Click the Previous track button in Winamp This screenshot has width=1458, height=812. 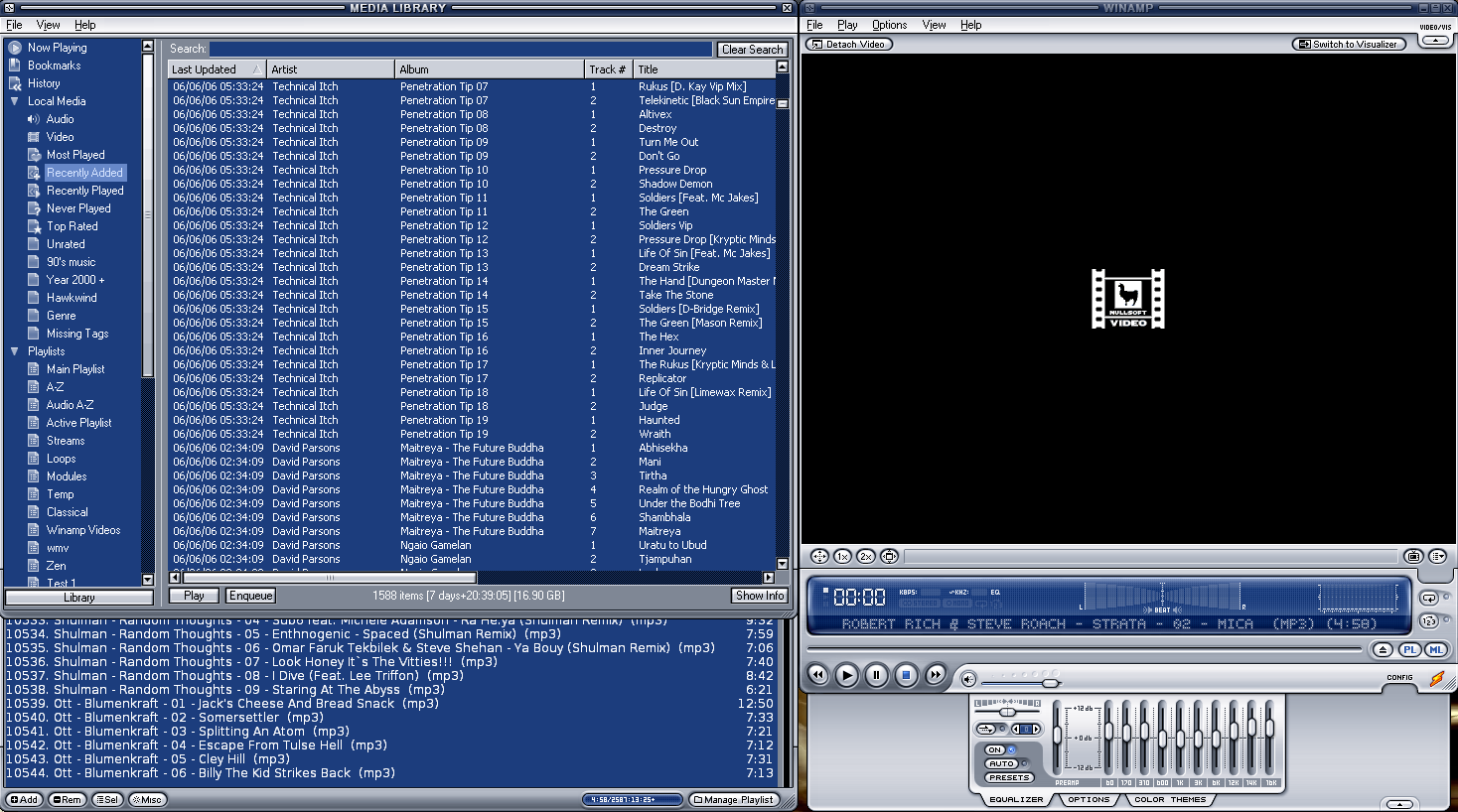(x=817, y=675)
